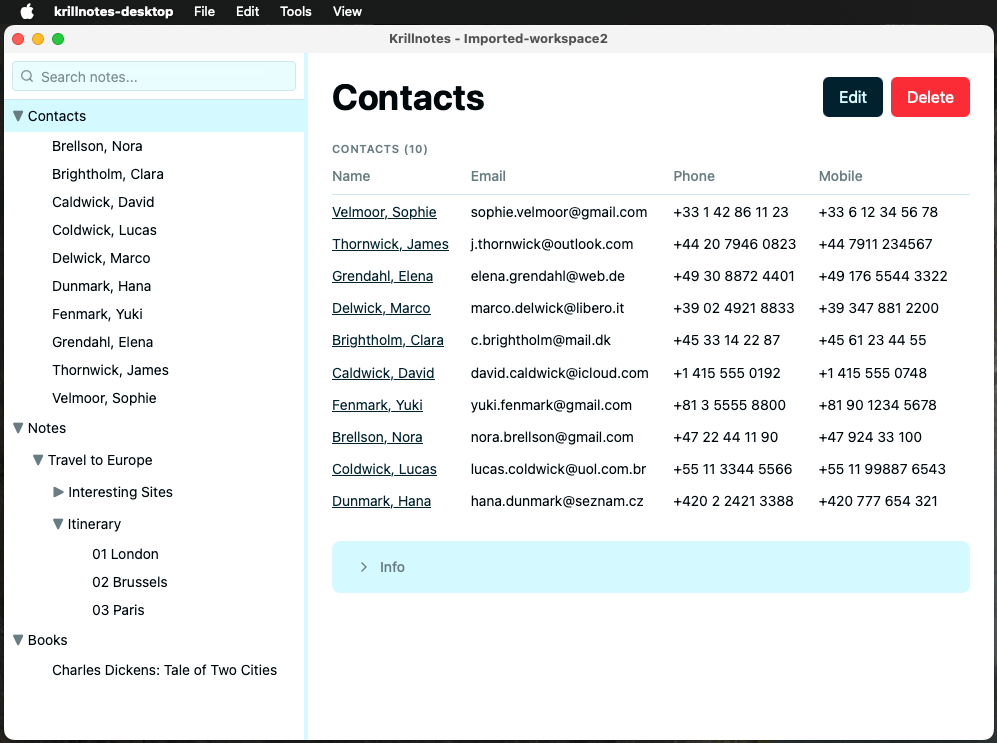Open the Tools menu
997x743 pixels.
click(x=295, y=11)
